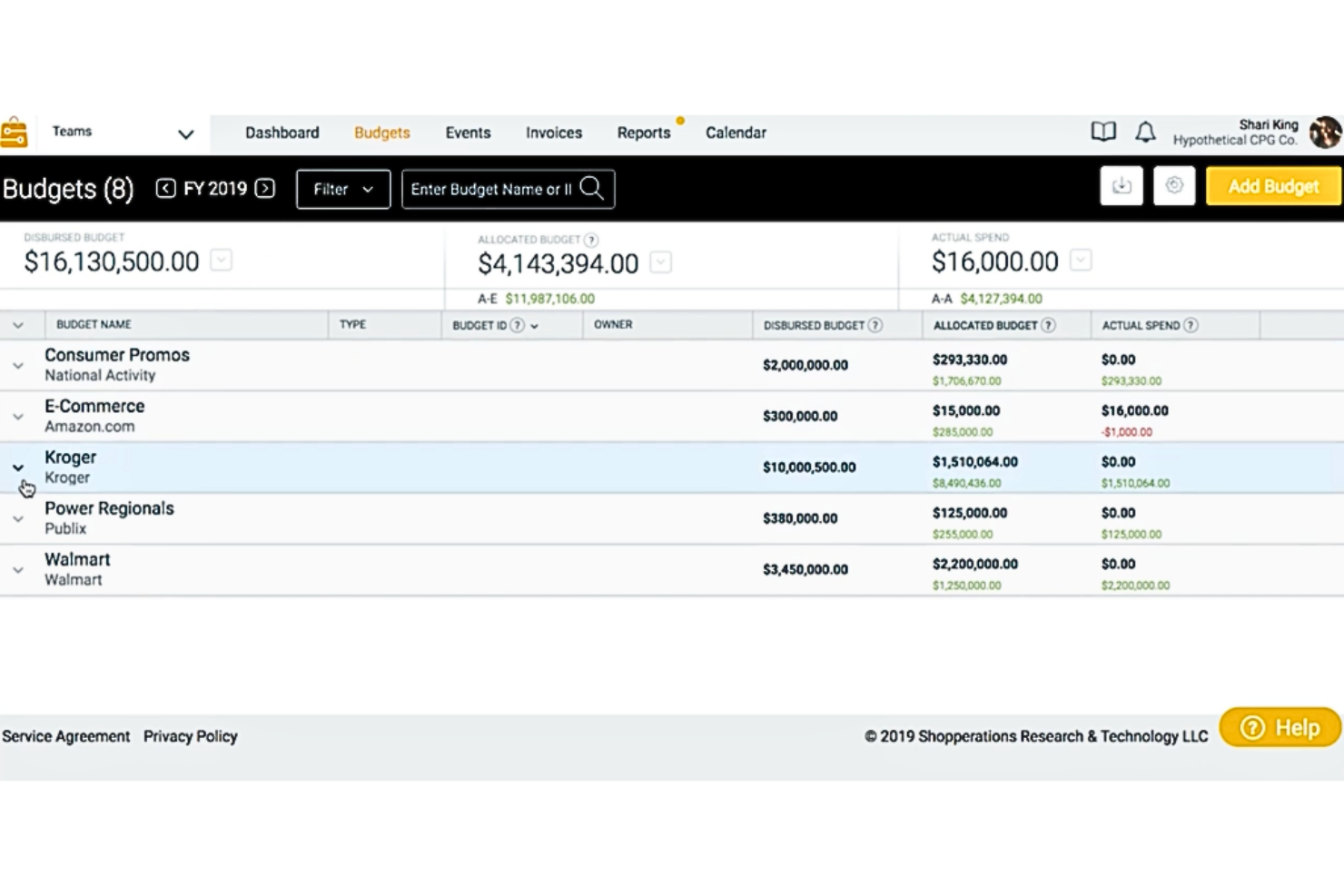The image size is (1344, 896).
Task: Click the Add Budget button
Action: (1273, 186)
